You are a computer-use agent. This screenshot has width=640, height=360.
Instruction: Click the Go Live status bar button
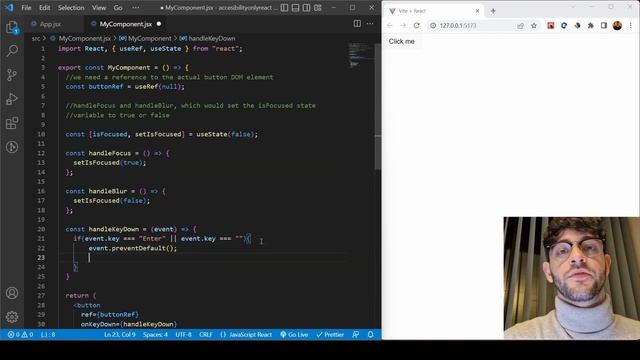point(294,335)
